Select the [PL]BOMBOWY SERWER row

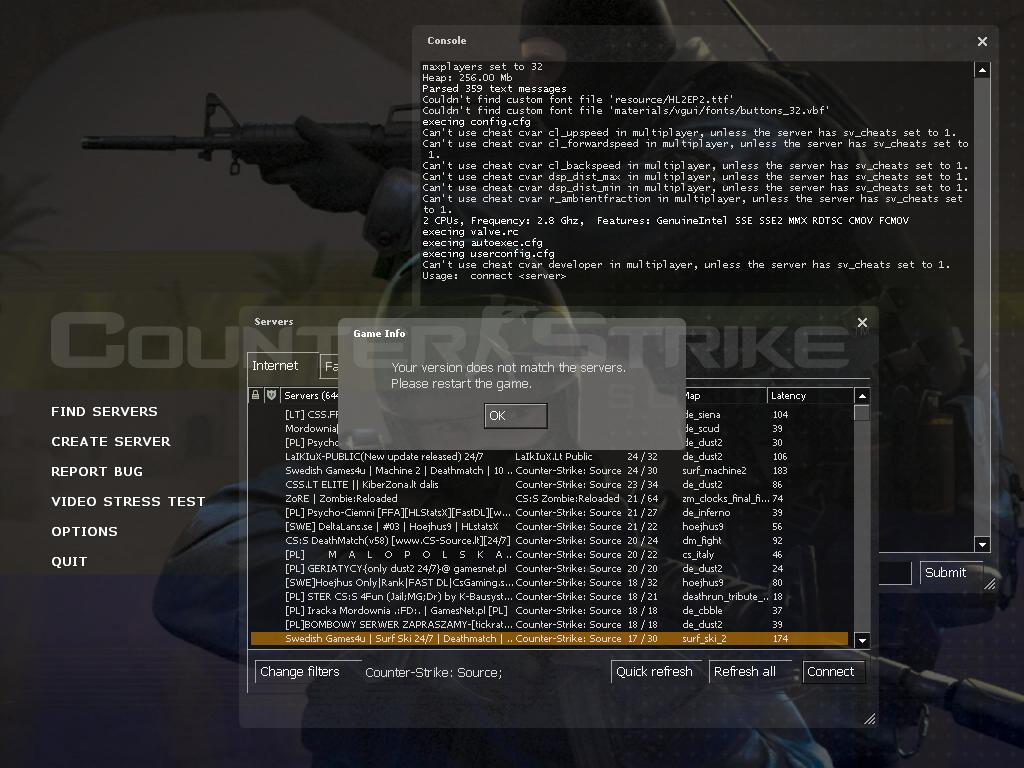[549, 625]
